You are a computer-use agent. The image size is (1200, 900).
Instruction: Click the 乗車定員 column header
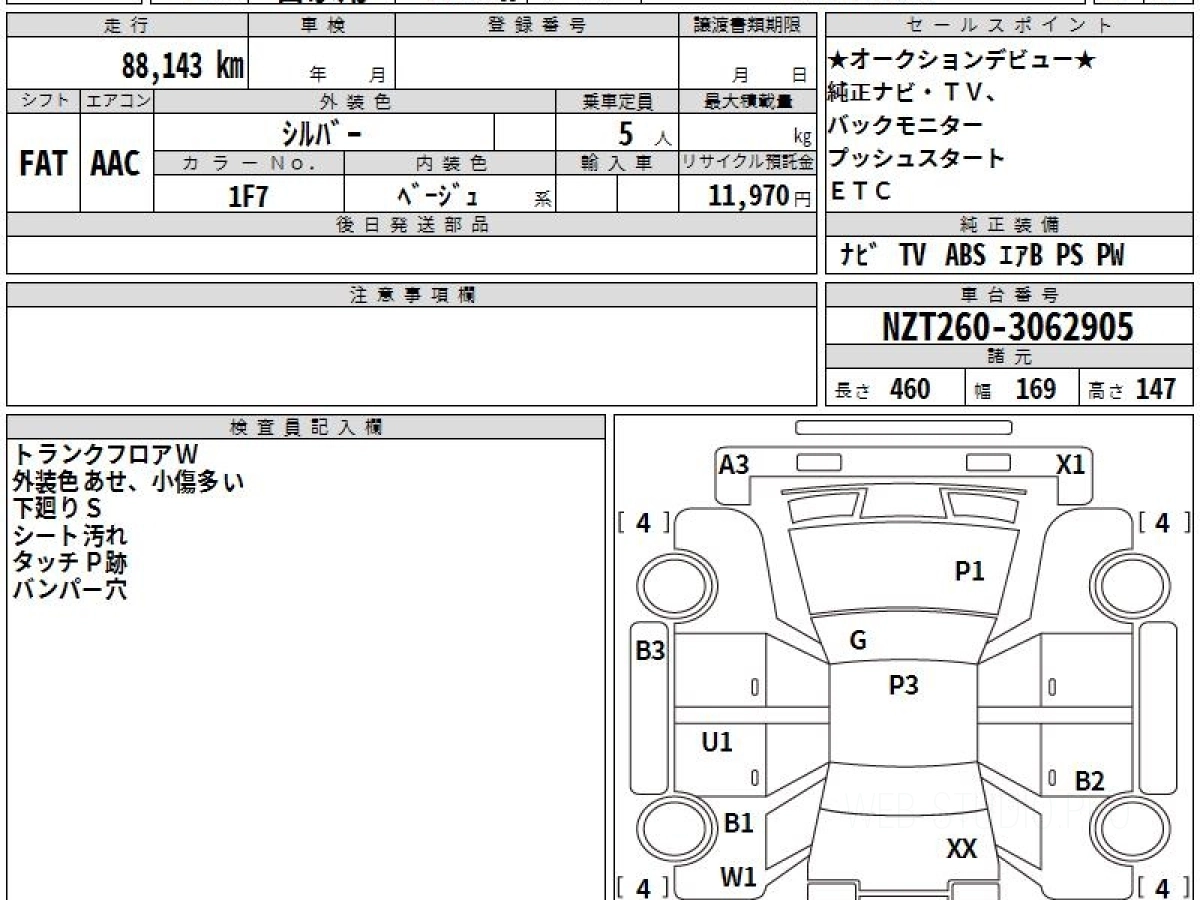(617, 101)
